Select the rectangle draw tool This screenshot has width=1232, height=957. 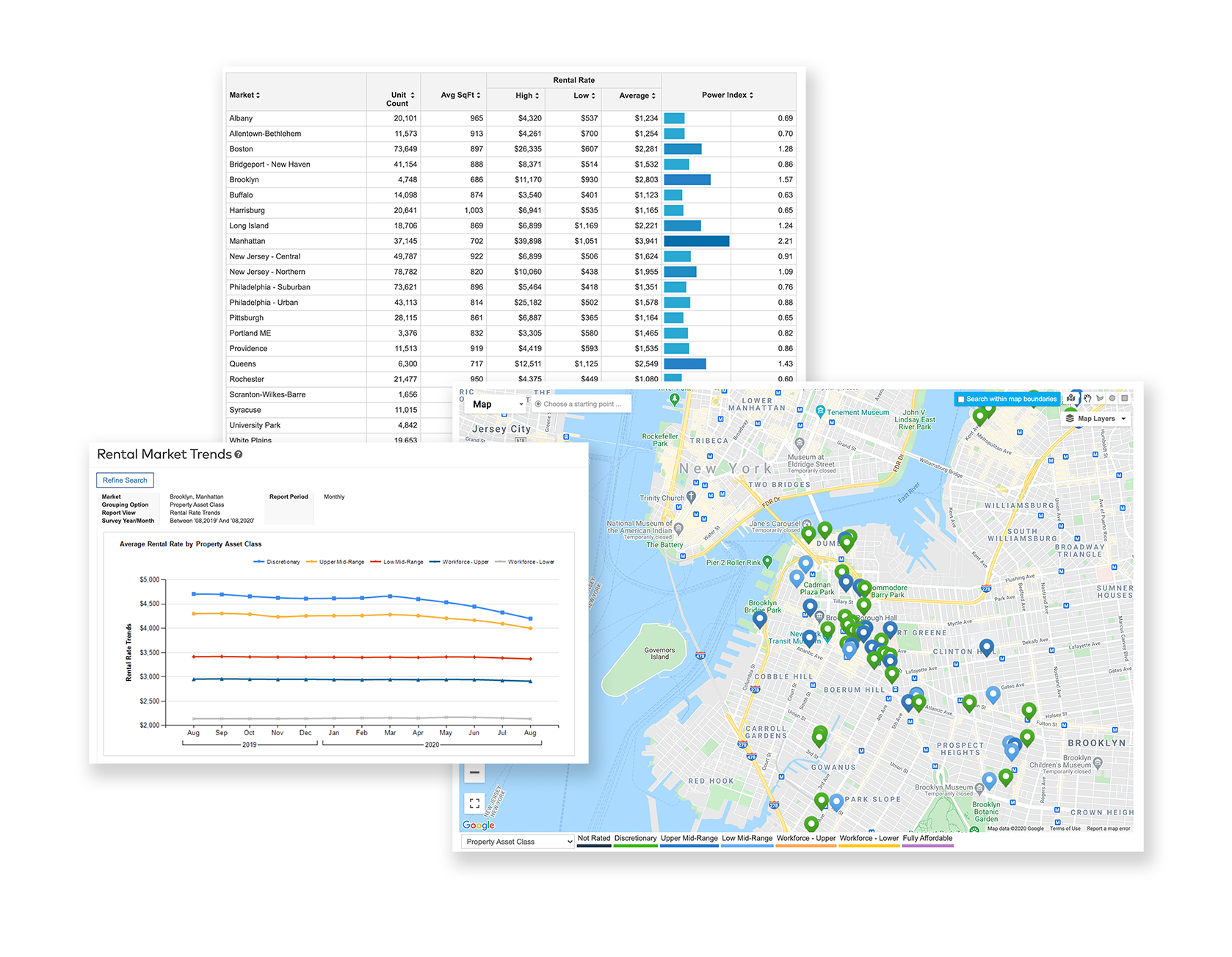pos(1124,398)
